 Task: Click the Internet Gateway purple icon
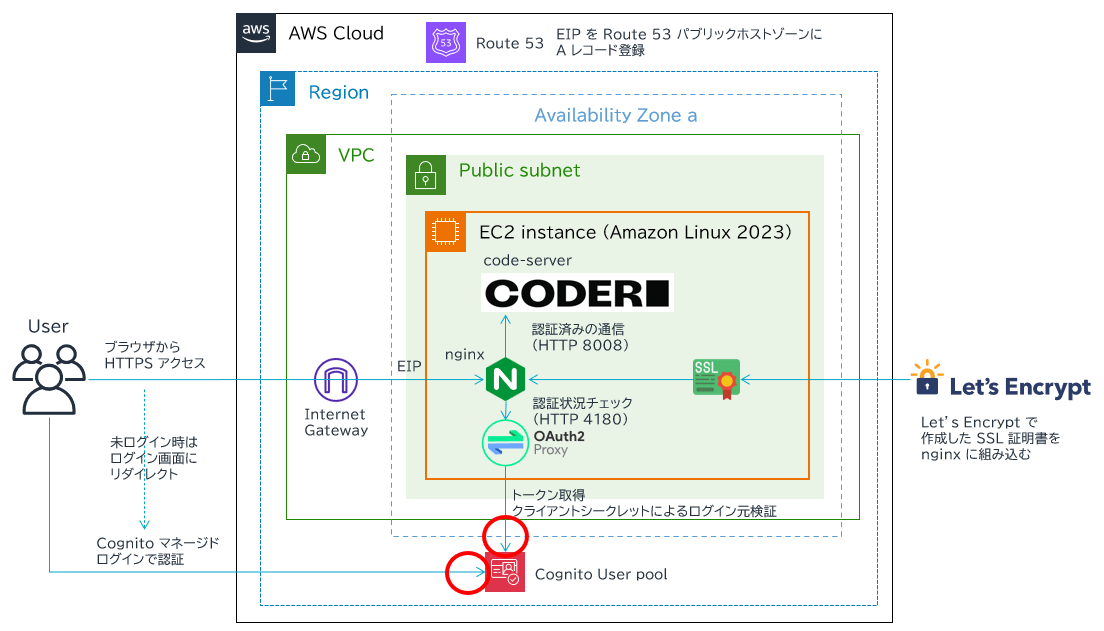click(x=335, y=381)
